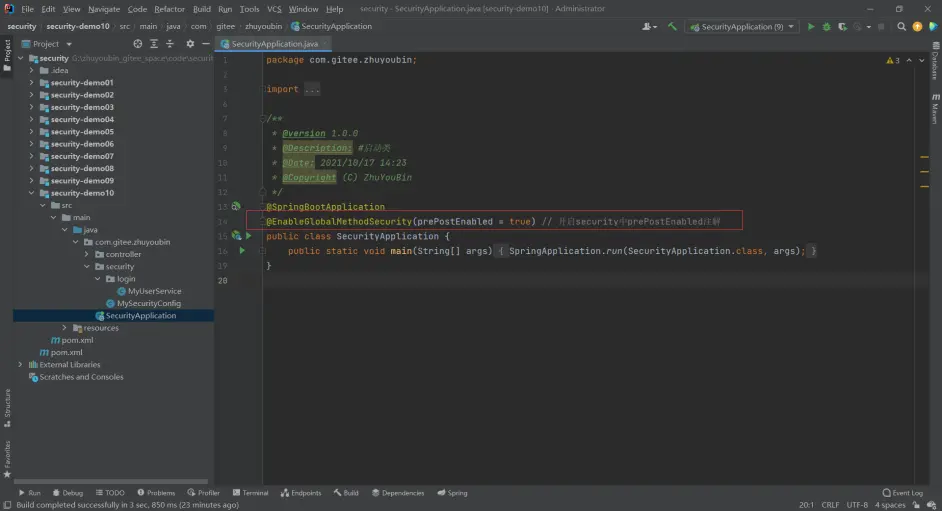Viewport: 942px width, 511px height.
Task: Select the SecurityApplication.java editor tab
Action: [x=274, y=44]
